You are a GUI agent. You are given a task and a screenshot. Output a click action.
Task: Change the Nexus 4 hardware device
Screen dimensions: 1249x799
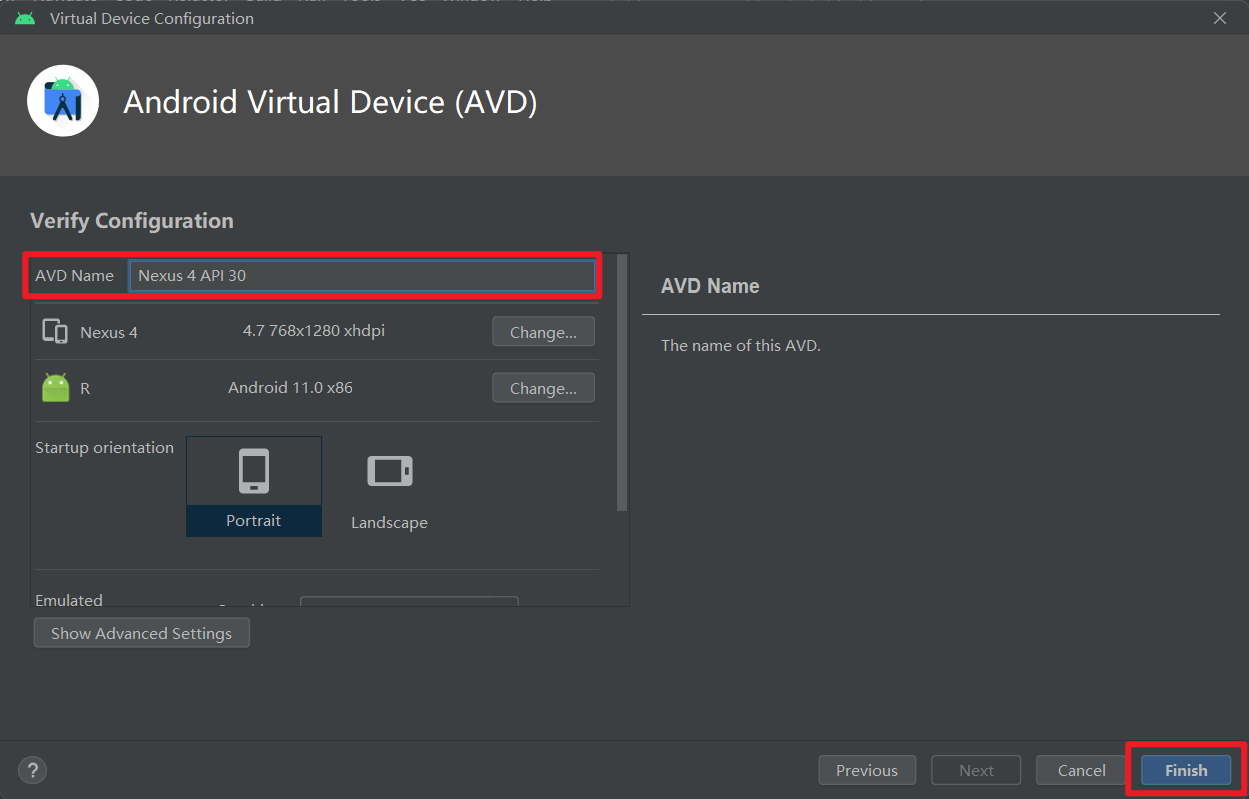pos(543,332)
